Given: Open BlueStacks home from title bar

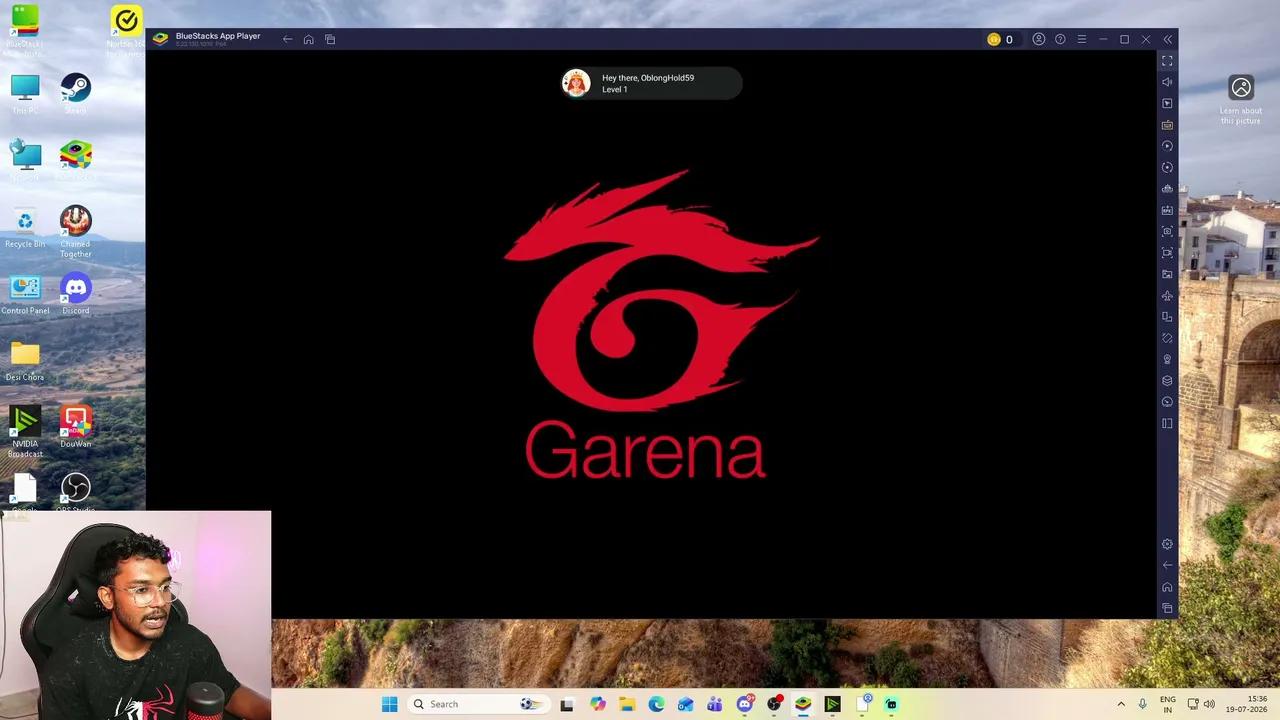Looking at the screenshot, I should [x=308, y=39].
